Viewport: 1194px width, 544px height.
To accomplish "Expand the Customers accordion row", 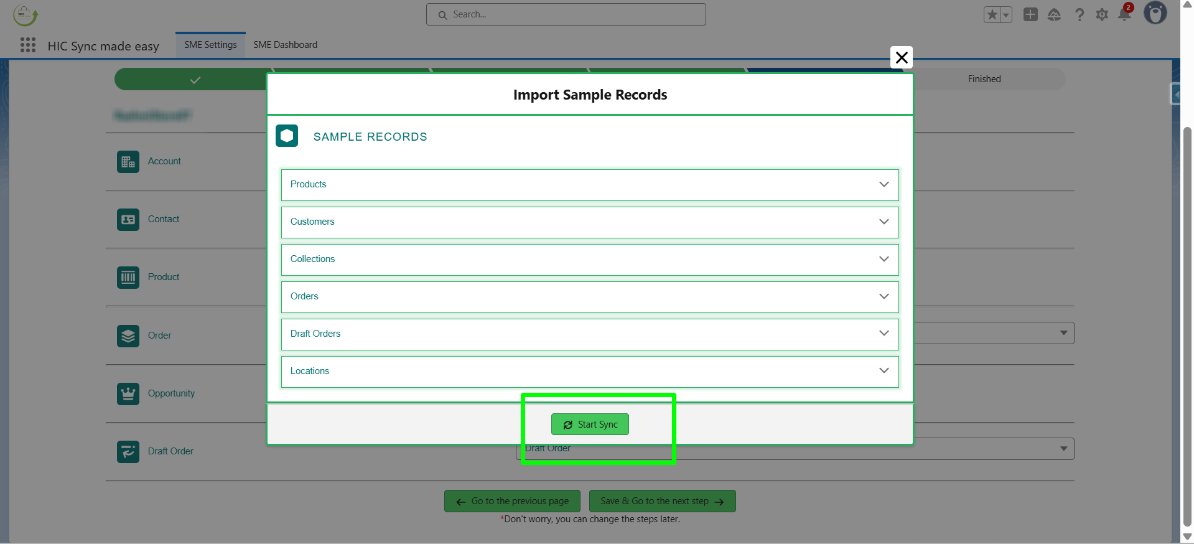I will click(x=589, y=222).
